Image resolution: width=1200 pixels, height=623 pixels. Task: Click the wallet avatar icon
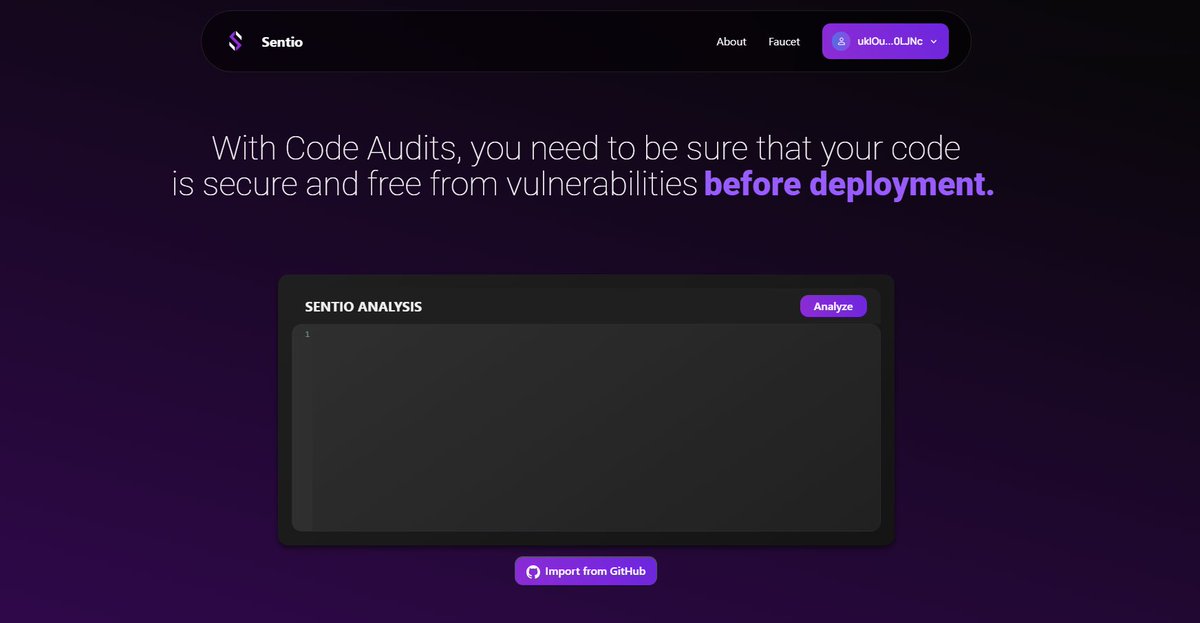(841, 41)
